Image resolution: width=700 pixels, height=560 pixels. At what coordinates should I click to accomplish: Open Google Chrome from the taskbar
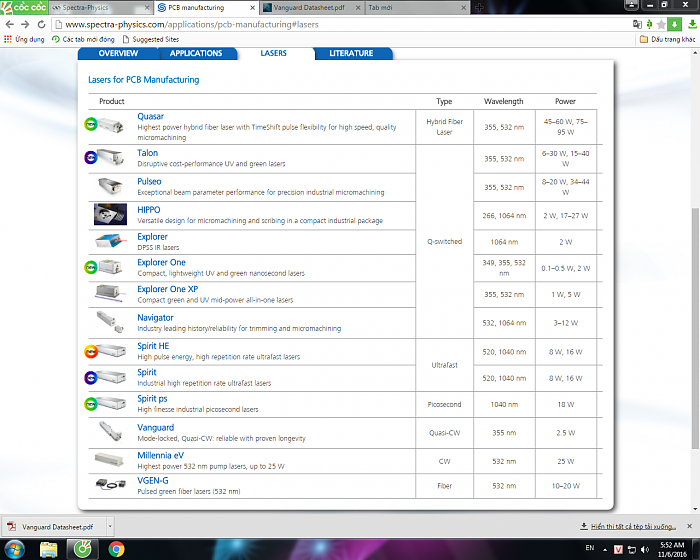click(x=116, y=549)
